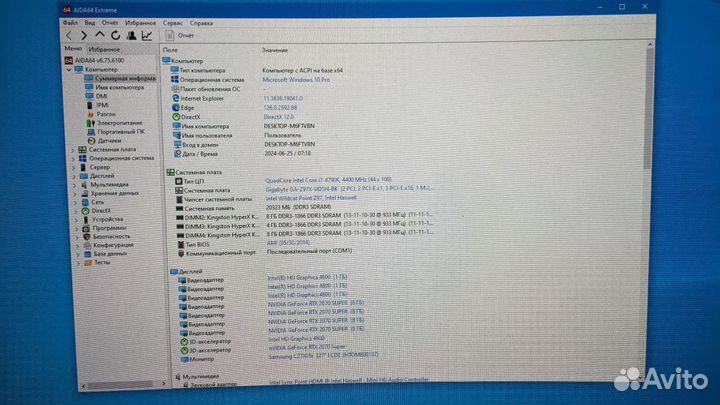Open the Вид menu

pos(90,22)
